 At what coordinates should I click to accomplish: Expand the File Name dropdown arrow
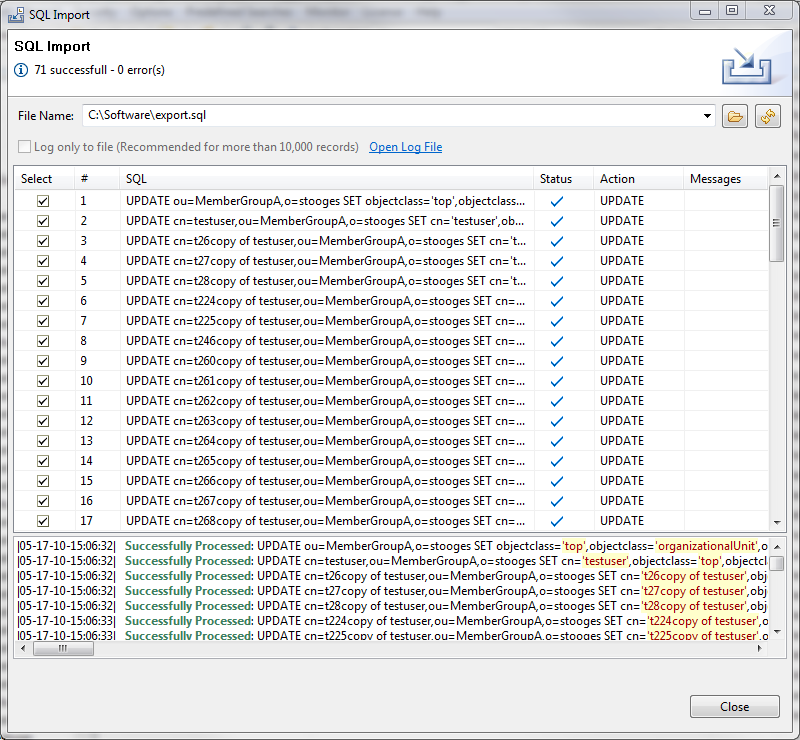coord(707,116)
